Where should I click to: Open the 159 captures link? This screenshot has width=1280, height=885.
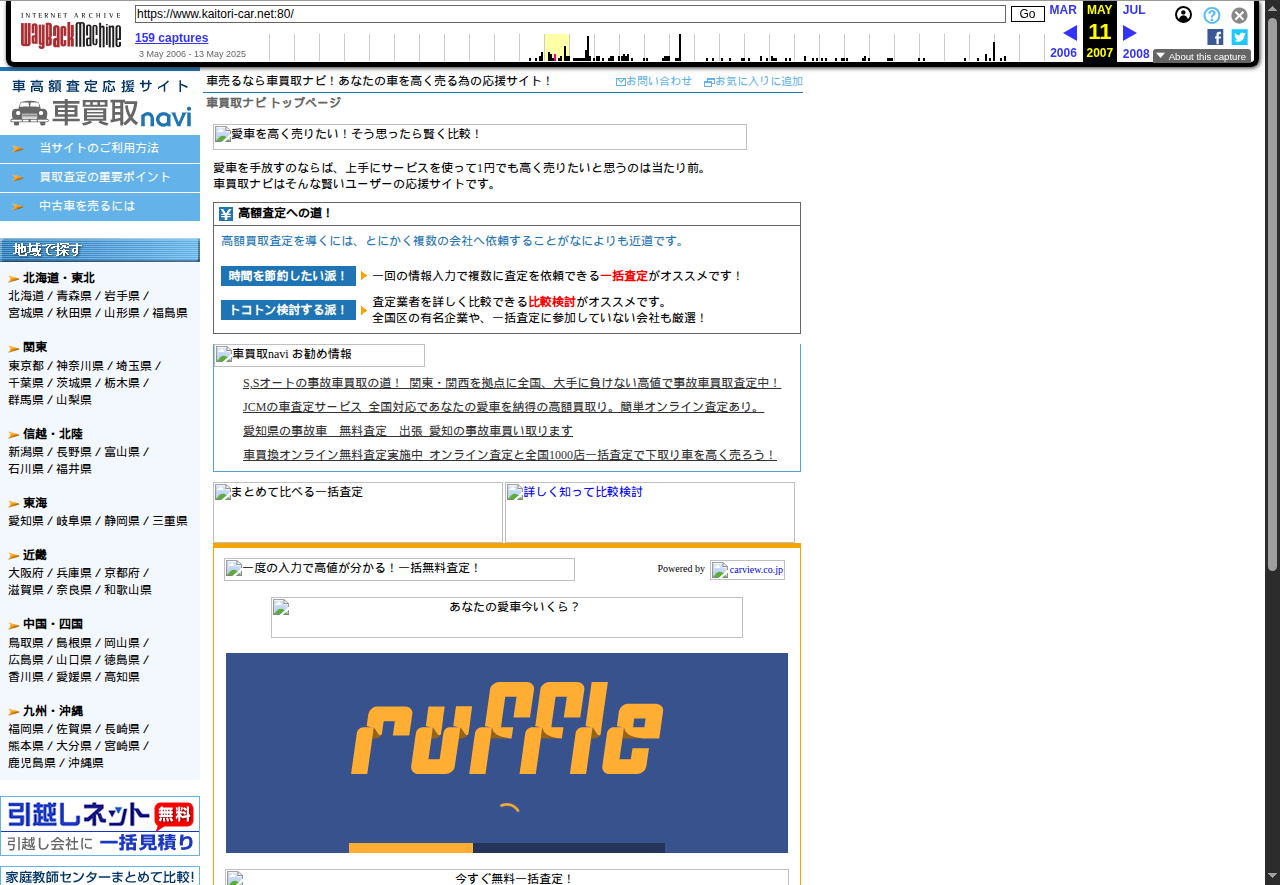click(171, 38)
